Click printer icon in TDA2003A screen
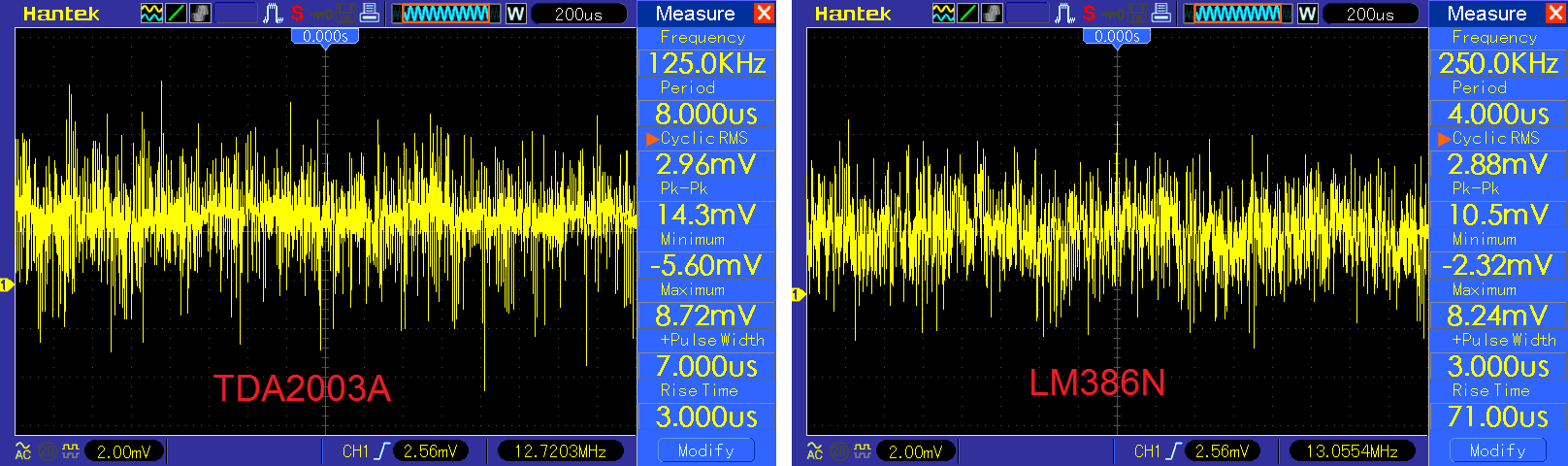 [x=369, y=14]
